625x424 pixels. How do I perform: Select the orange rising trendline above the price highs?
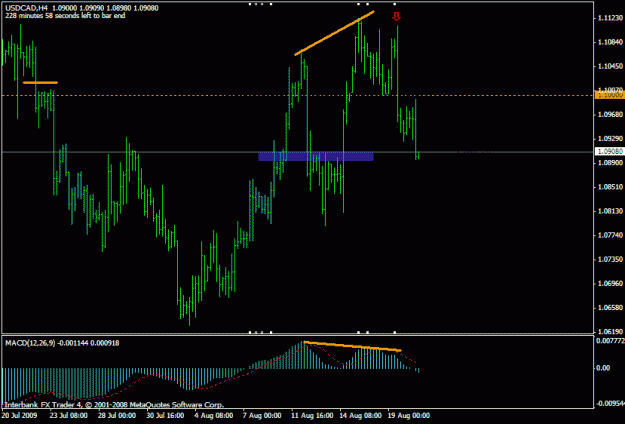pos(334,33)
